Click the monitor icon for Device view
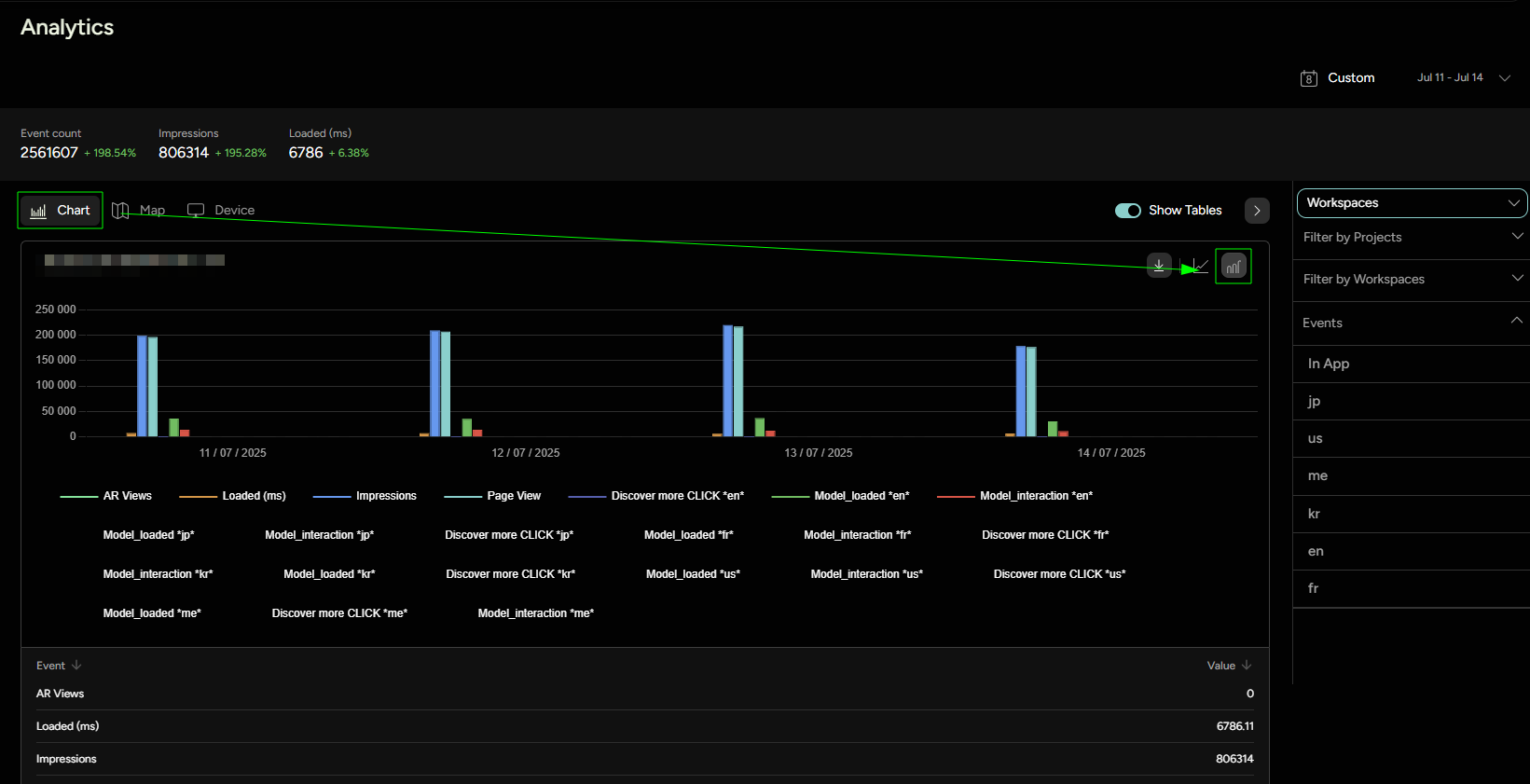Image resolution: width=1530 pixels, height=784 pixels. tap(196, 211)
